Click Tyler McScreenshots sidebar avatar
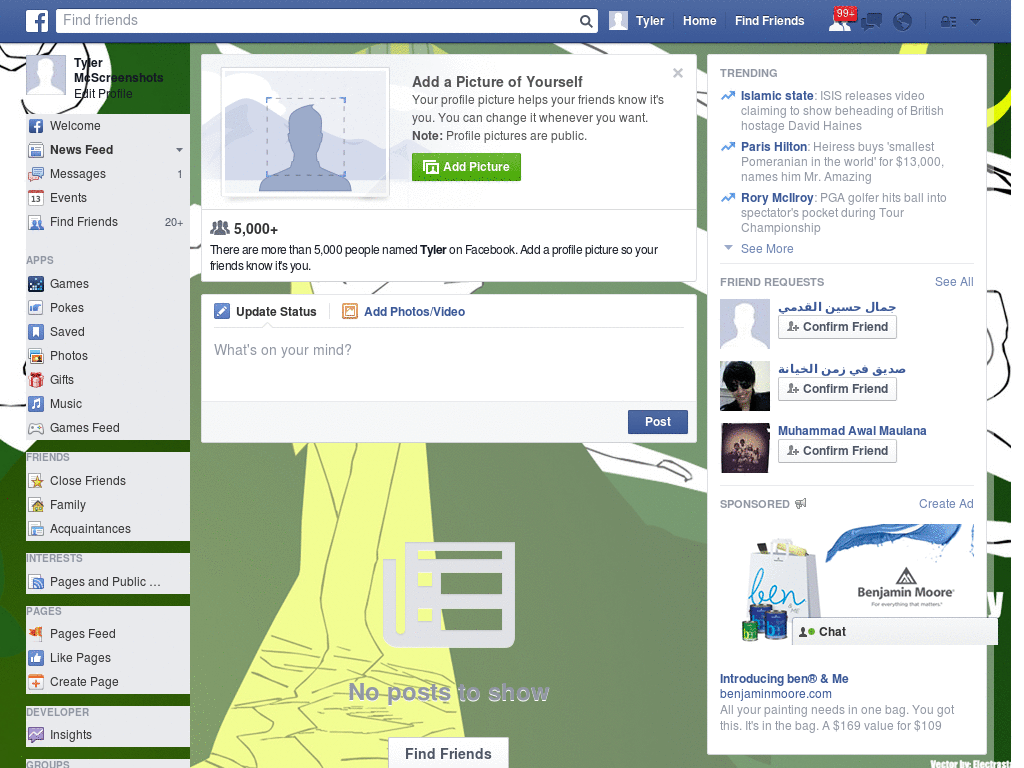Screen dimensions: 1024x768 click(x=46, y=76)
